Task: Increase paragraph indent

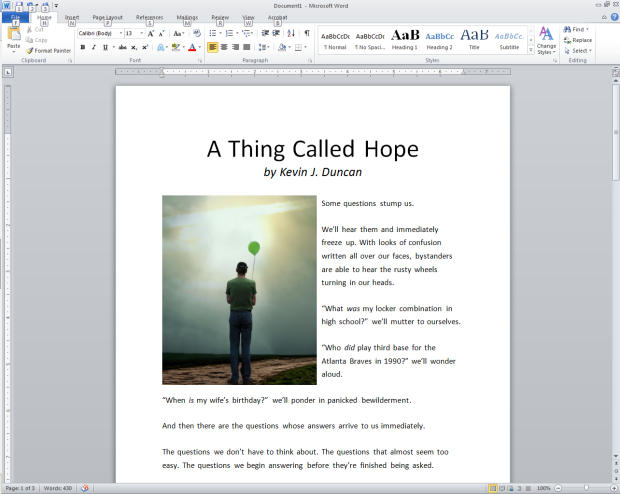Action: (276, 34)
